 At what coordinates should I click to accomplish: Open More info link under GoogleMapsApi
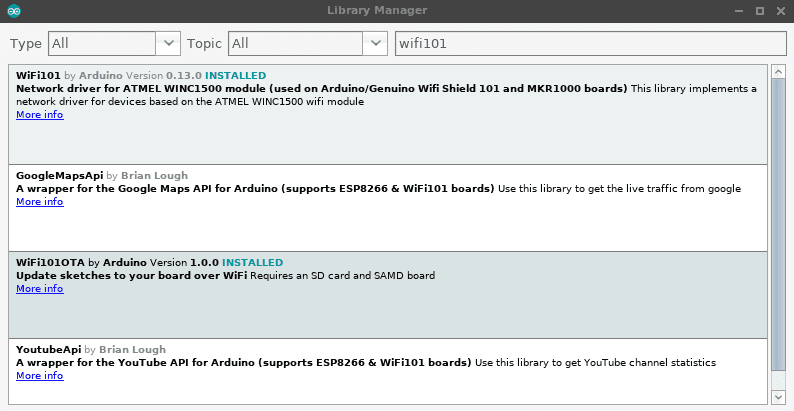click(39, 202)
